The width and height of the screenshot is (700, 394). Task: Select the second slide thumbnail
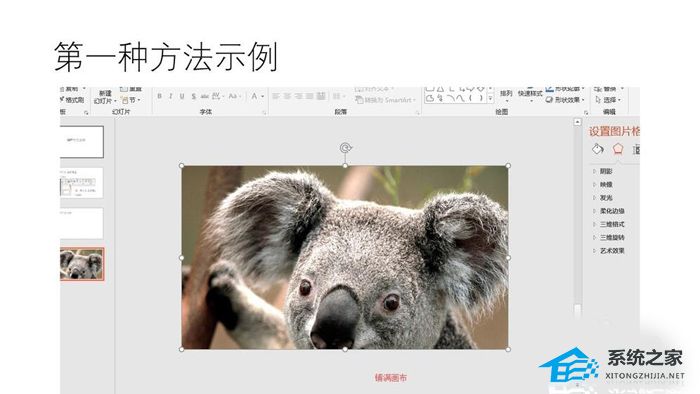[x=82, y=183]
